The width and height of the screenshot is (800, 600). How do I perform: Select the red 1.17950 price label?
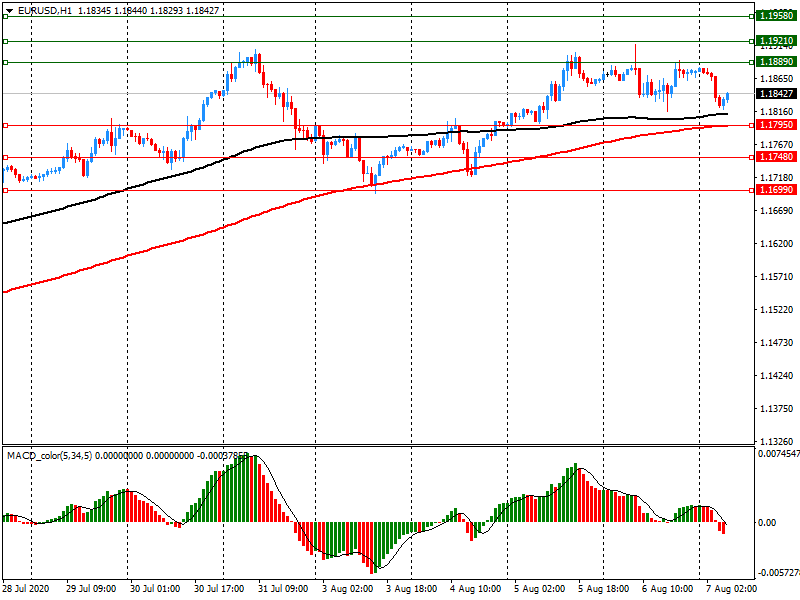point(776,125)
